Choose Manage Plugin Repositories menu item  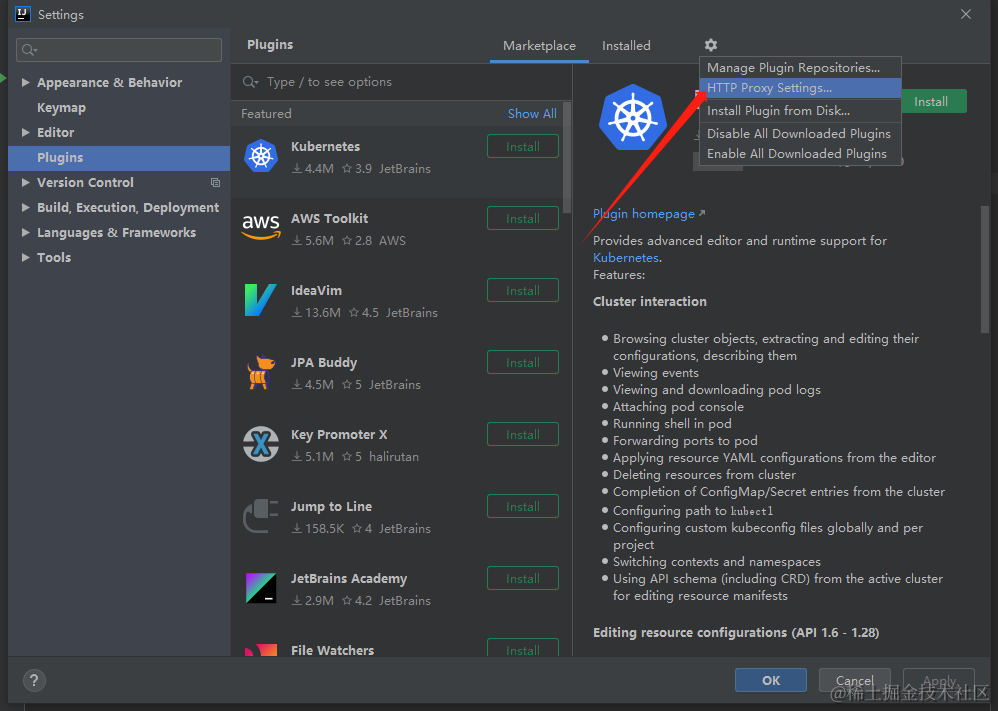coord(800,67)
